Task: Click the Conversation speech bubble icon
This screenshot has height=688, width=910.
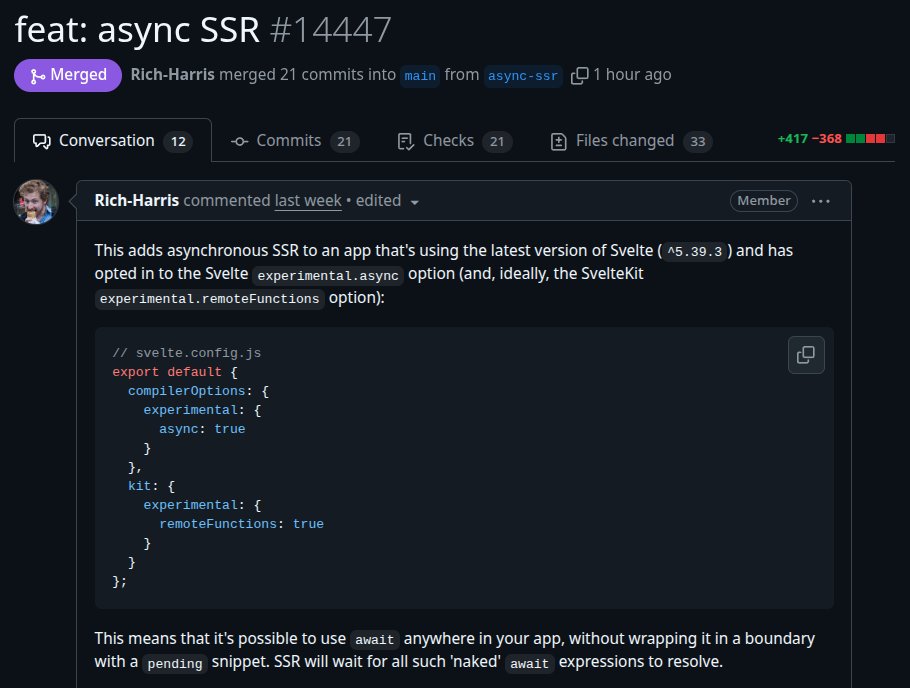Action: click(x=42, y=141)
